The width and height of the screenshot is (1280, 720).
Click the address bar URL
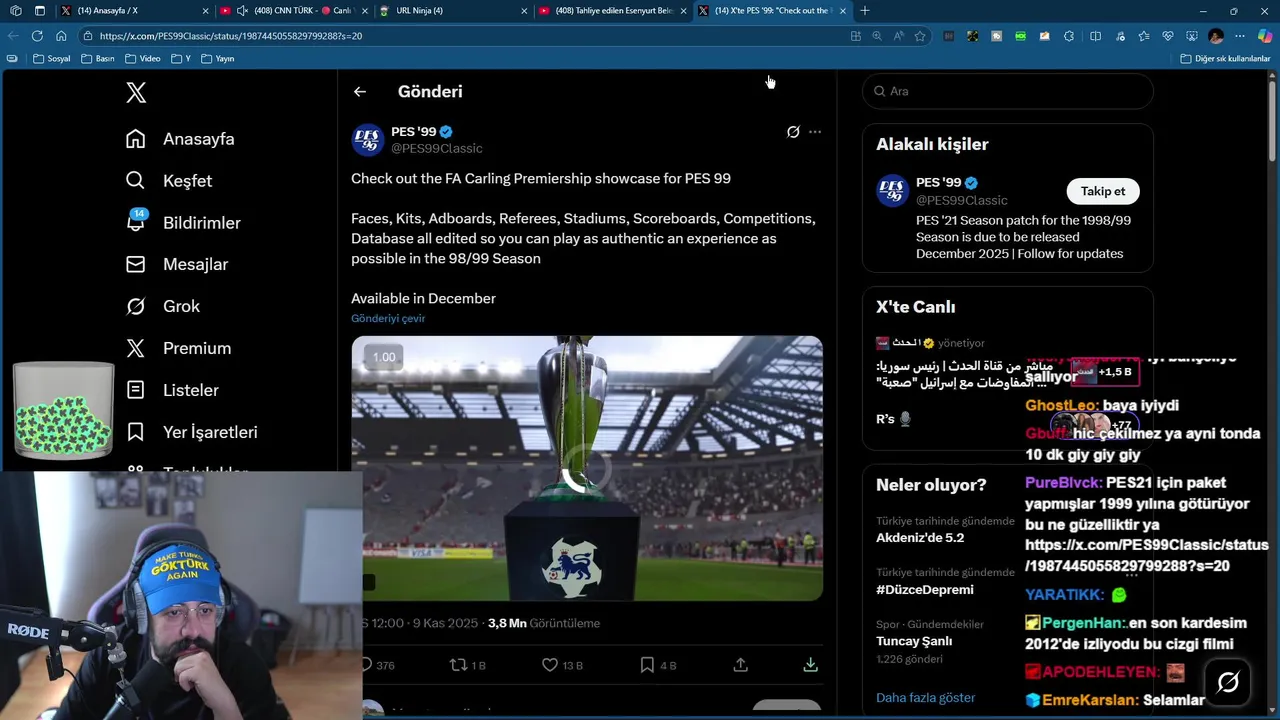[231, 36]
